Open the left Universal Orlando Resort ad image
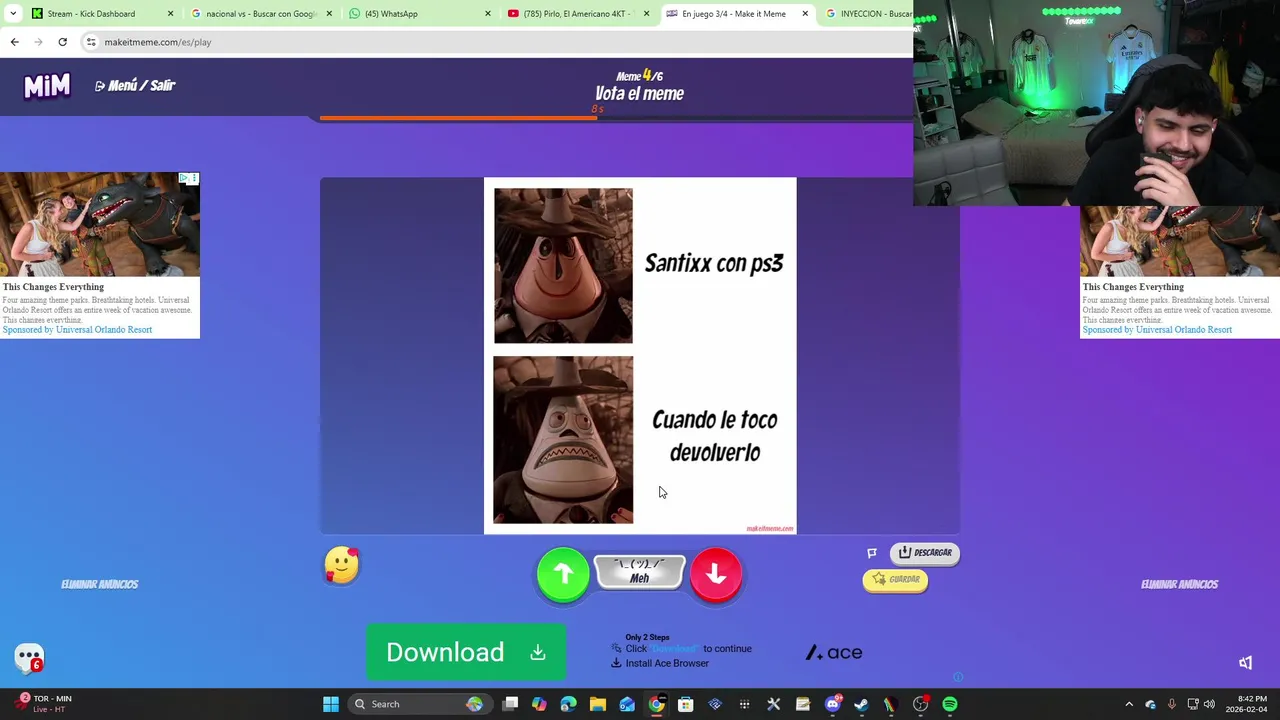 100,225
